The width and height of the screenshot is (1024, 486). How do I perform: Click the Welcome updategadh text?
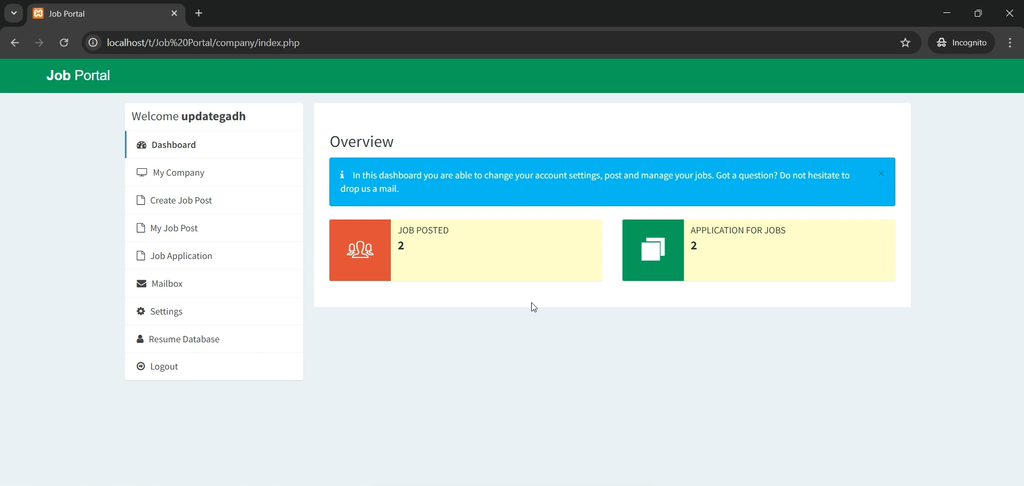(189, 116)
